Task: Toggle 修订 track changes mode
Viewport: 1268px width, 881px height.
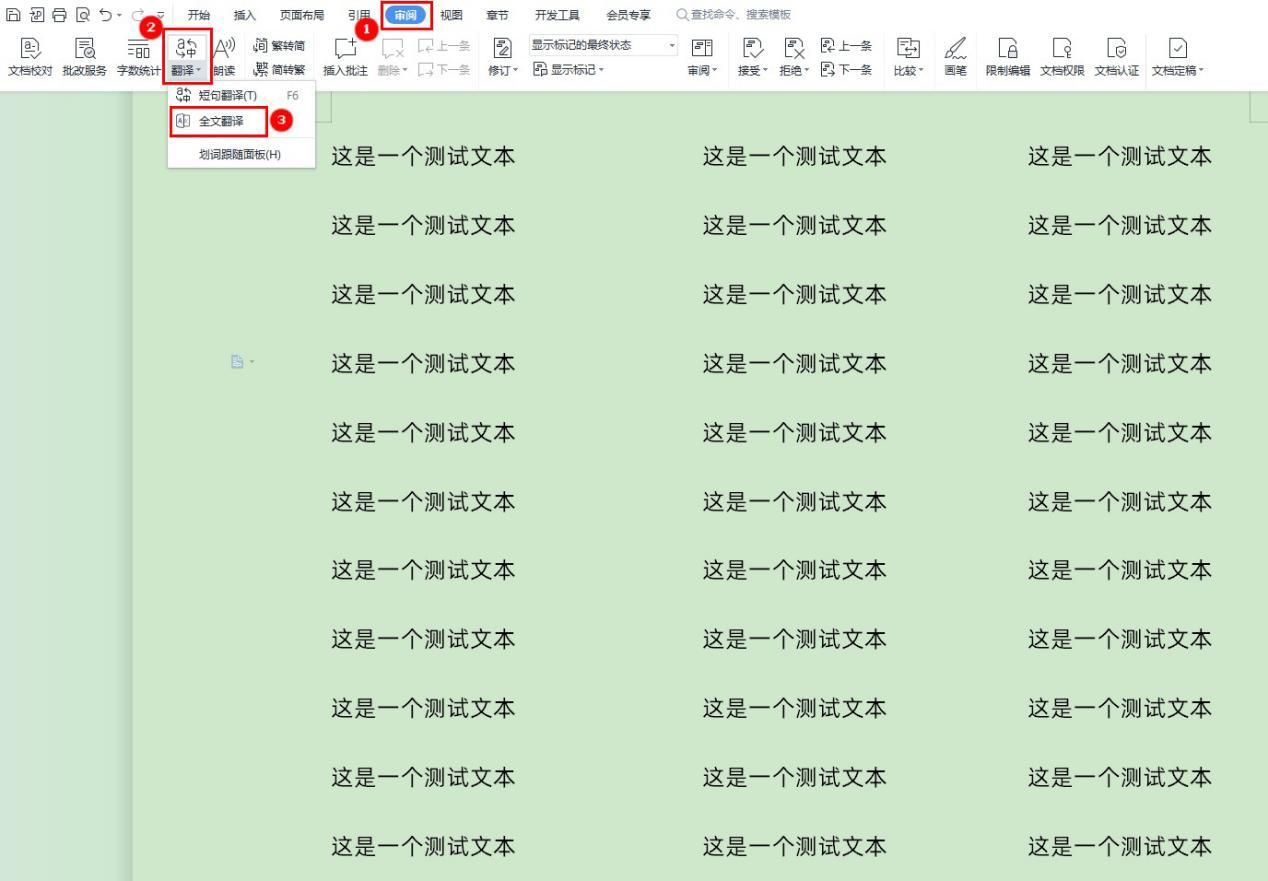Action: point(502,55)
